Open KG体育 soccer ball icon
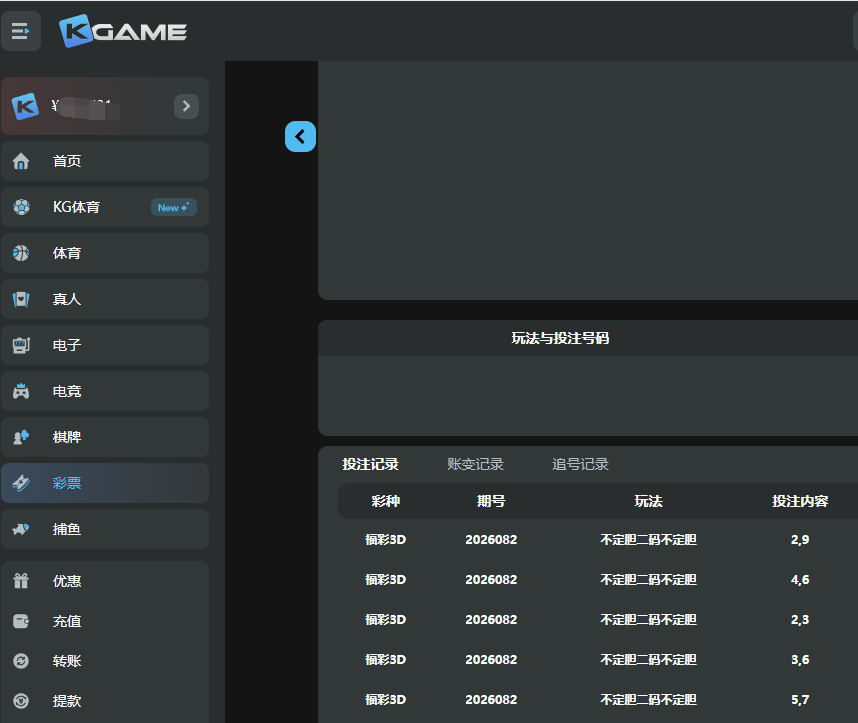Screen dimensions: 858x723 tap(21, 207)
